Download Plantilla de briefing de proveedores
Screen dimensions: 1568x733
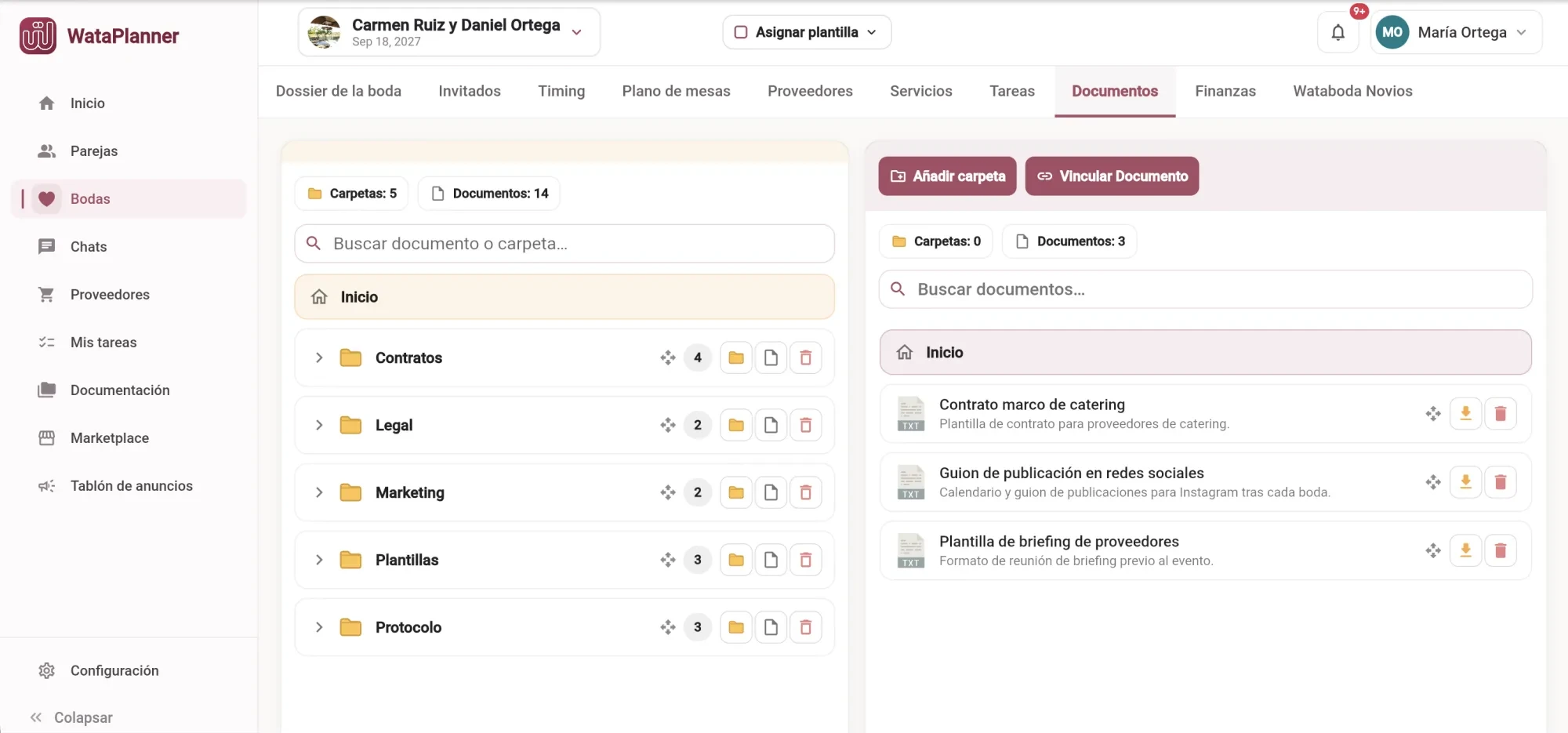1465,550
